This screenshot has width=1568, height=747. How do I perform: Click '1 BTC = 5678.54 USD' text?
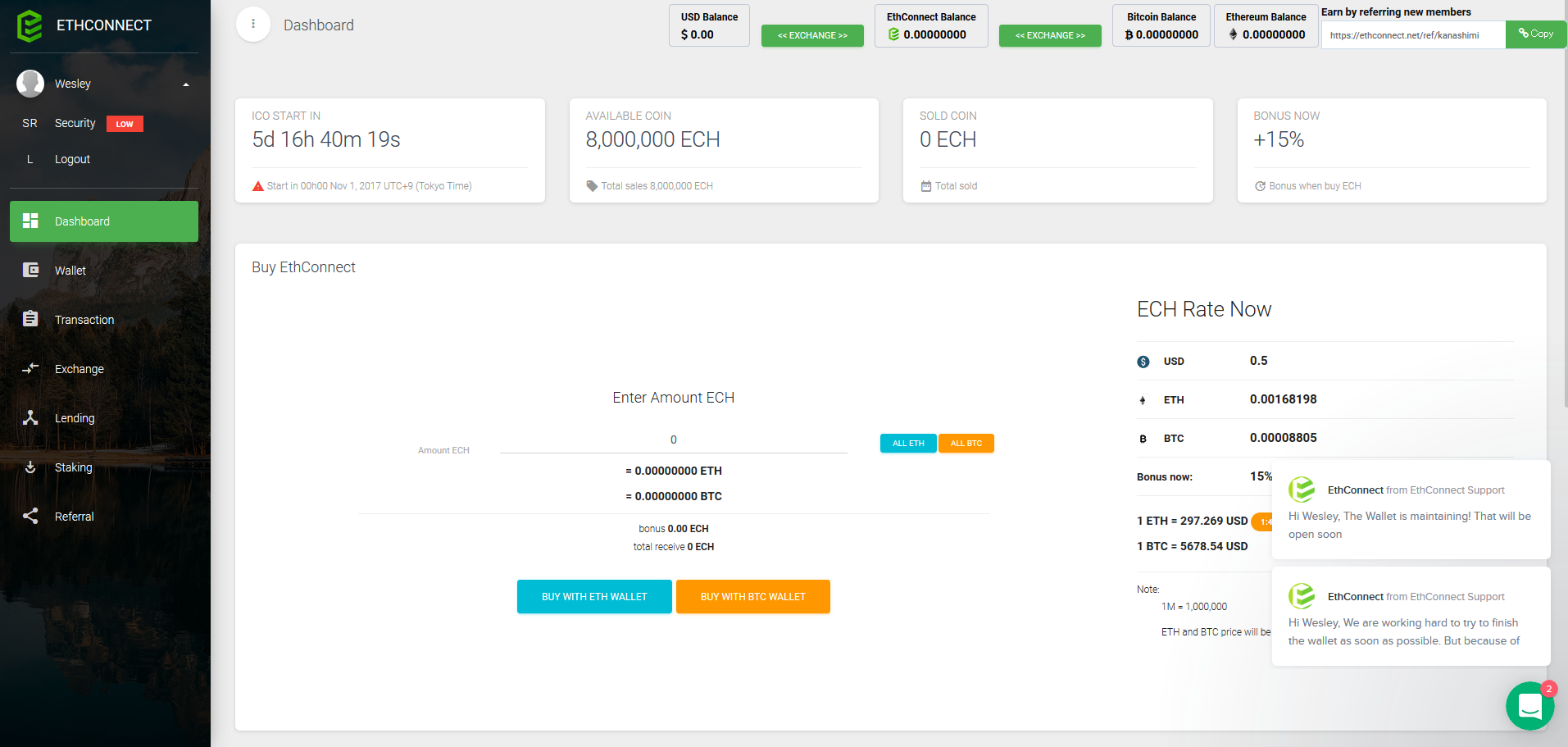[x=1193, y=546]
